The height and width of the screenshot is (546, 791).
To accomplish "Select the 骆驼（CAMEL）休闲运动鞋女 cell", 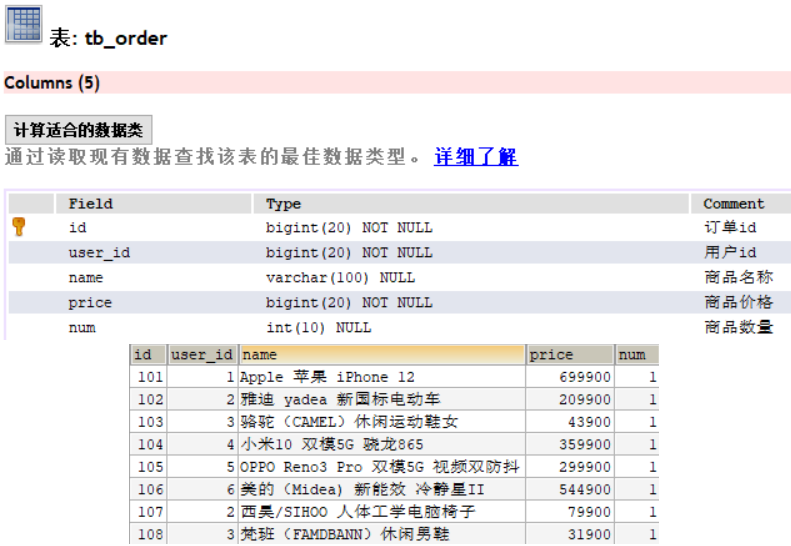I will pos(382,422).
